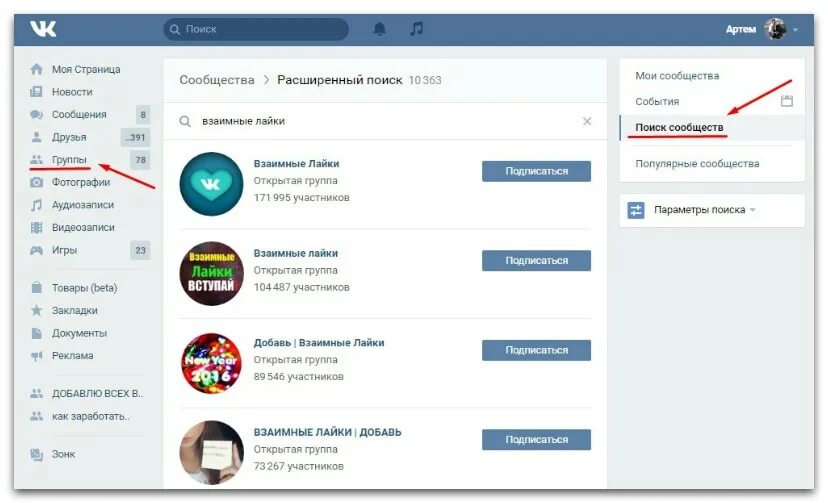Screen dimensions: 828x503
Task: Open Закладки in left menu
Action: pyautogui.click(x=74, y=310)
